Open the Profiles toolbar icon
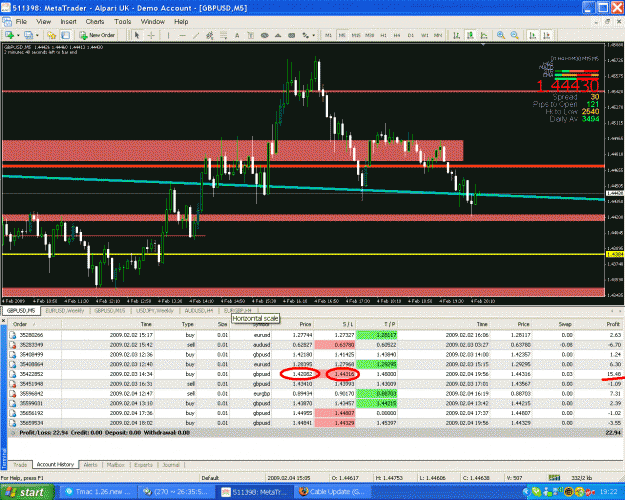This screenshot has height=500, width=625. click(x=28, y=35)
